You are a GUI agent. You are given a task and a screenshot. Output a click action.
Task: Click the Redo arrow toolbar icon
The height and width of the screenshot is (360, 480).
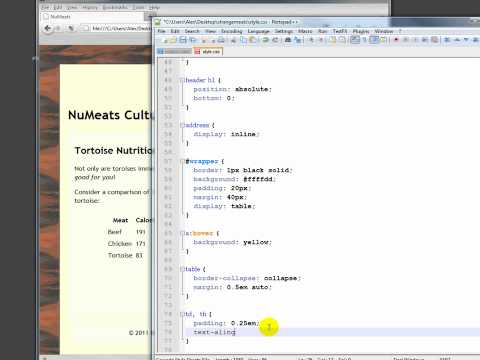(275, 40)
